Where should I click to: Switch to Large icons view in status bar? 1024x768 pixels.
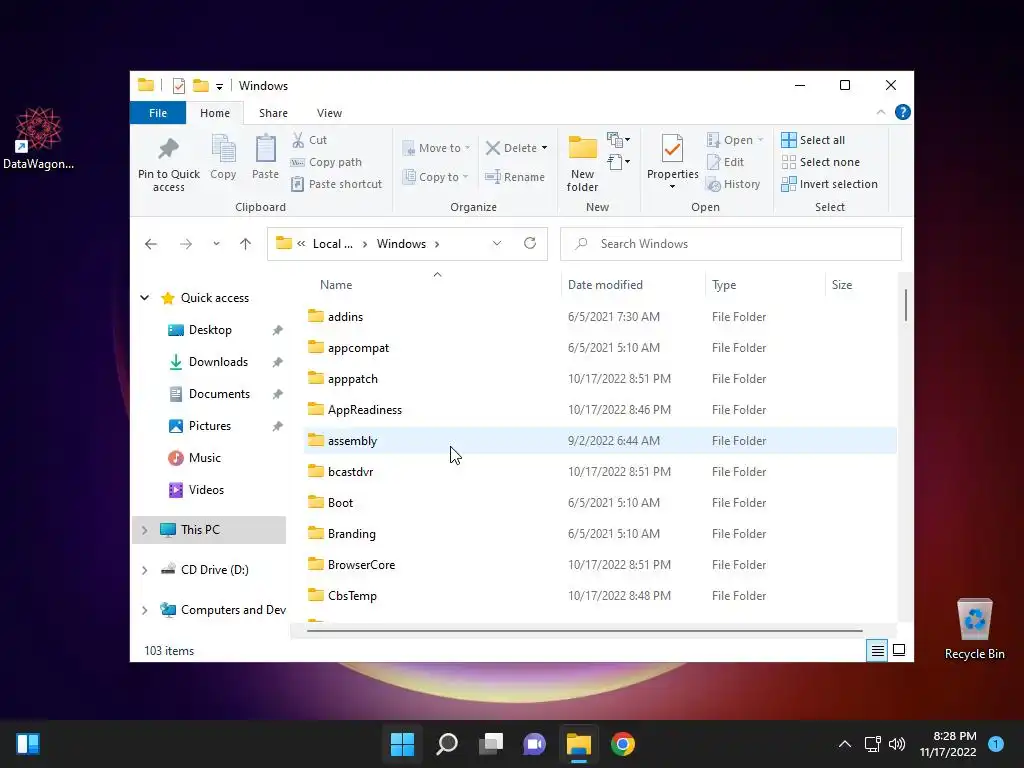899,650
